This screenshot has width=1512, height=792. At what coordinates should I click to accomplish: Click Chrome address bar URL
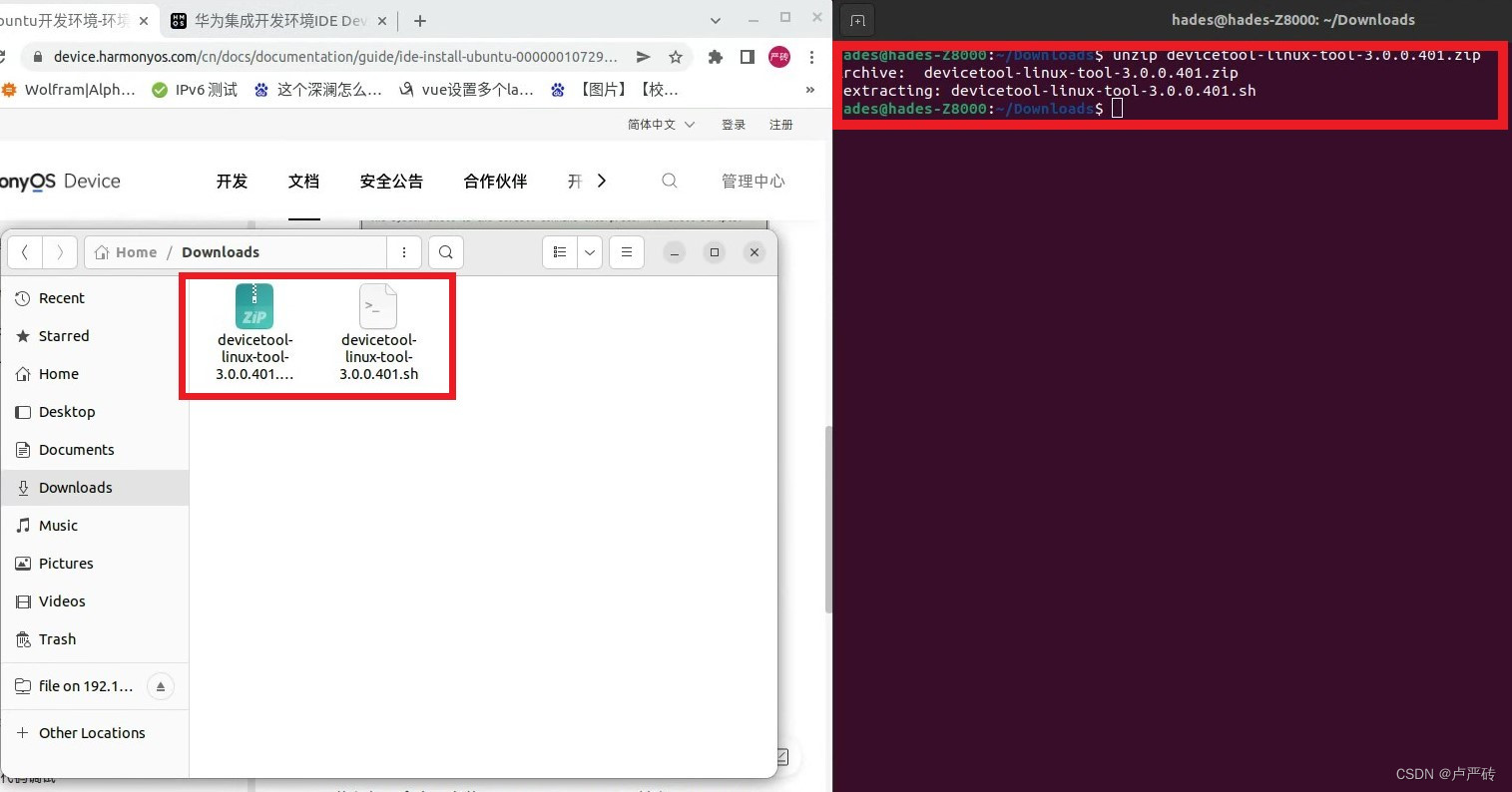pos(335,57)
